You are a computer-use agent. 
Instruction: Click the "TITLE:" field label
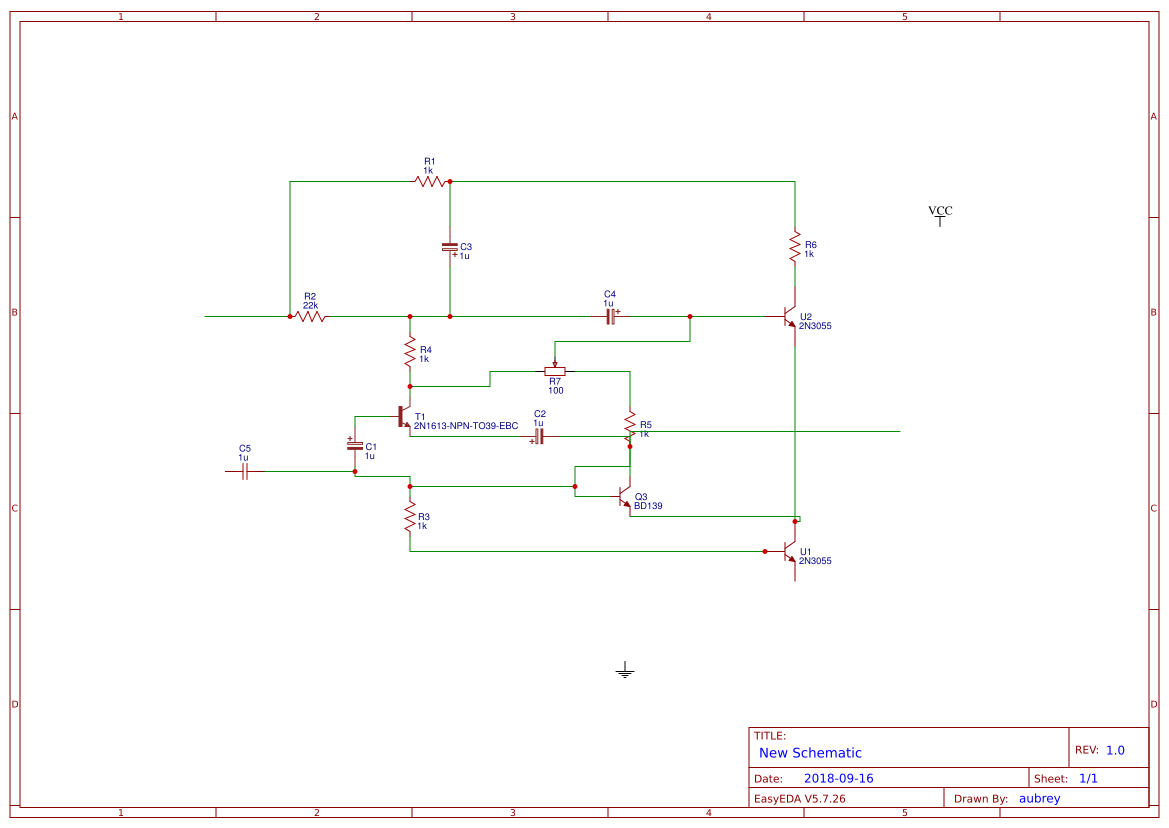[x=769, y=736]
